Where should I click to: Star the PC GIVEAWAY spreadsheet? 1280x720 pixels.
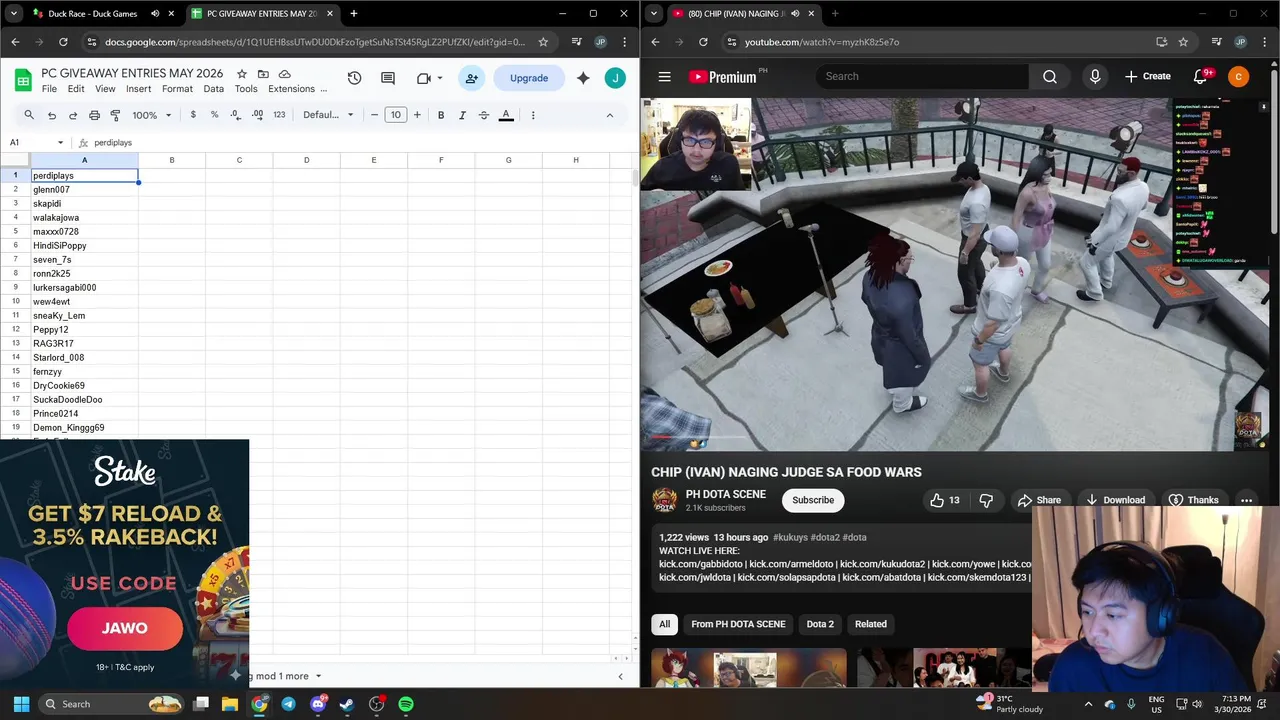pyautogui.click(x=241, y=74)
